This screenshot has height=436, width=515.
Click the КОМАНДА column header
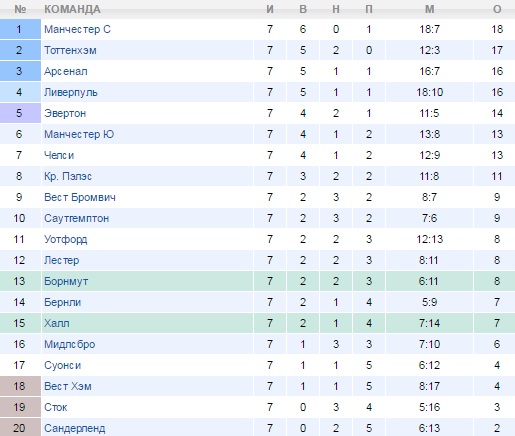[72, 9]
